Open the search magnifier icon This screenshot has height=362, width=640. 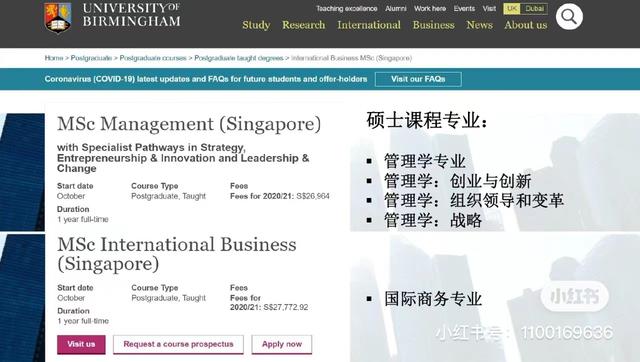(569, 17)
